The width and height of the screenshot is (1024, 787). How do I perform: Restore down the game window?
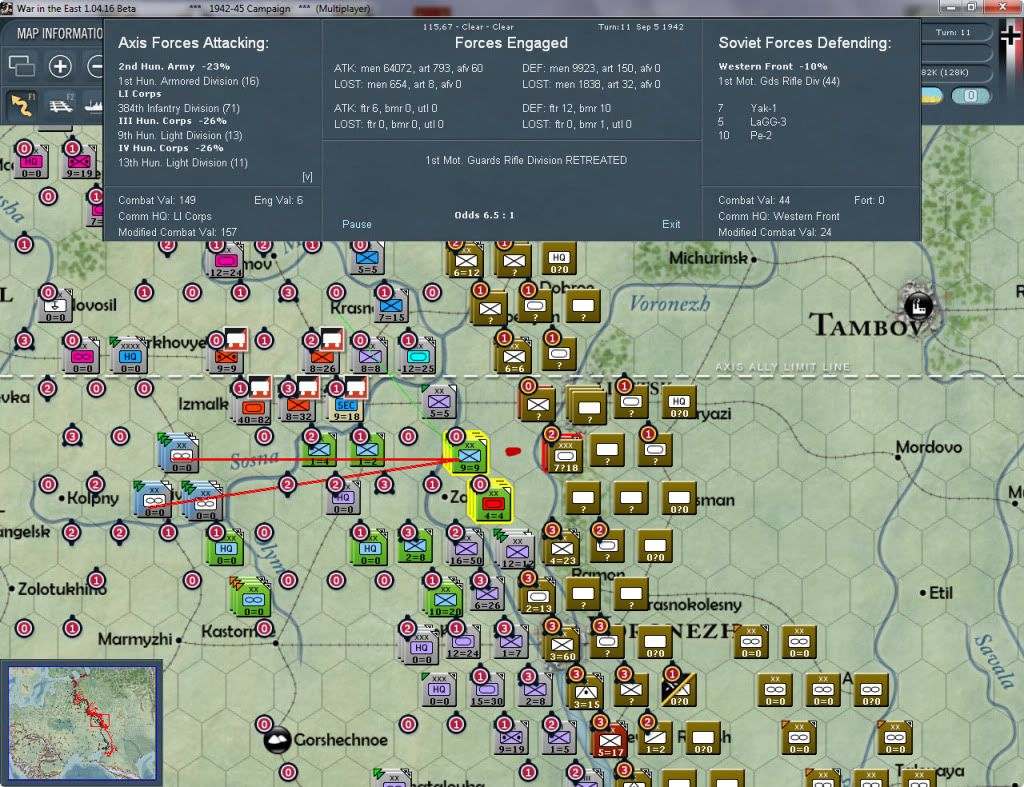(972, 7)
